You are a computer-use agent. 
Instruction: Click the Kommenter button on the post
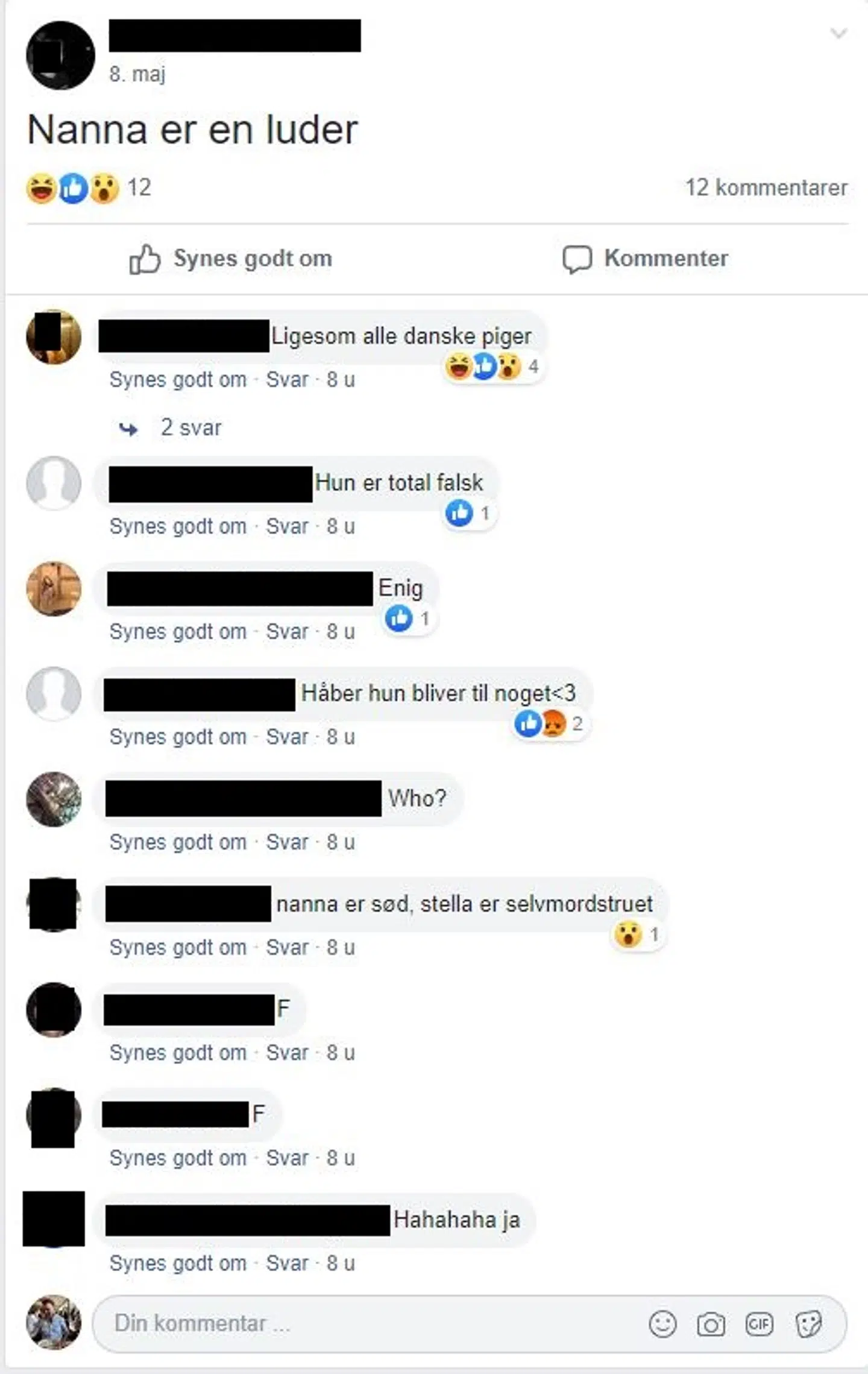click(645, 259)
